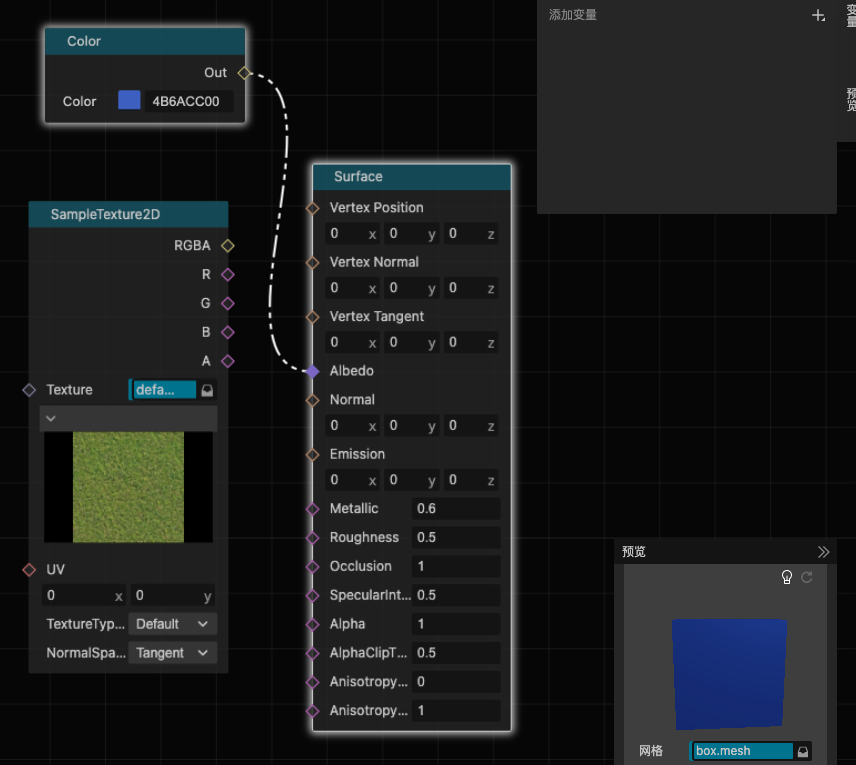
Task: Click the Emission input port
Action: click(x=312, y=454)
